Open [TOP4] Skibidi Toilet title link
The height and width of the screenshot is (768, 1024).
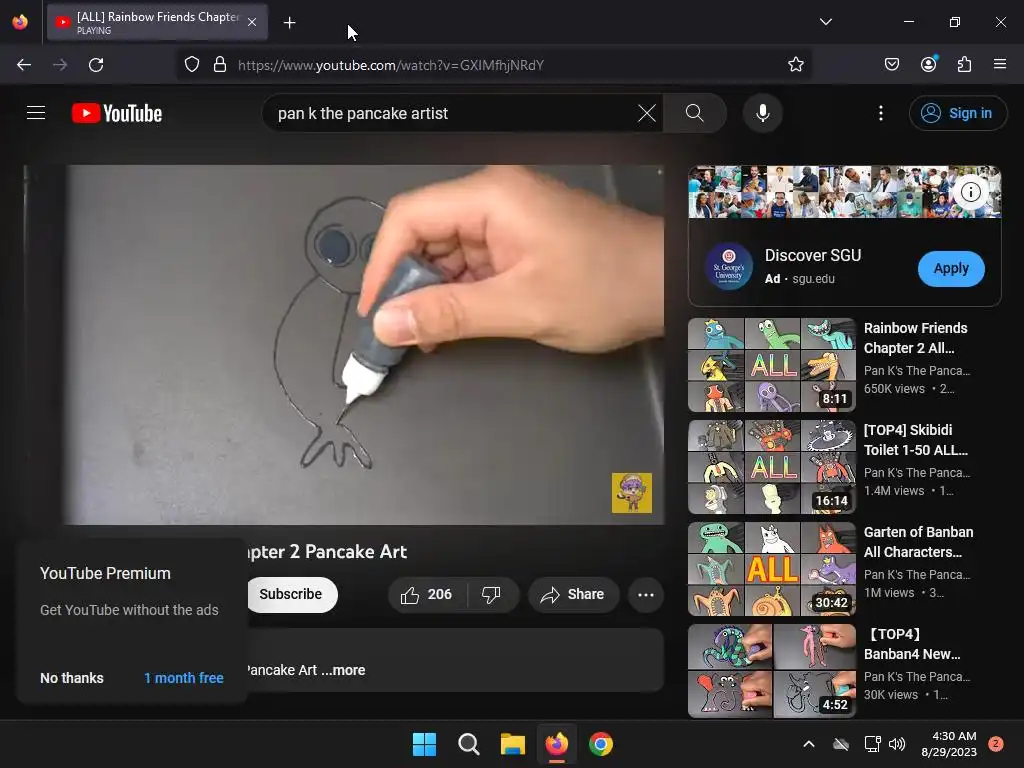click(x=916, y=440)
